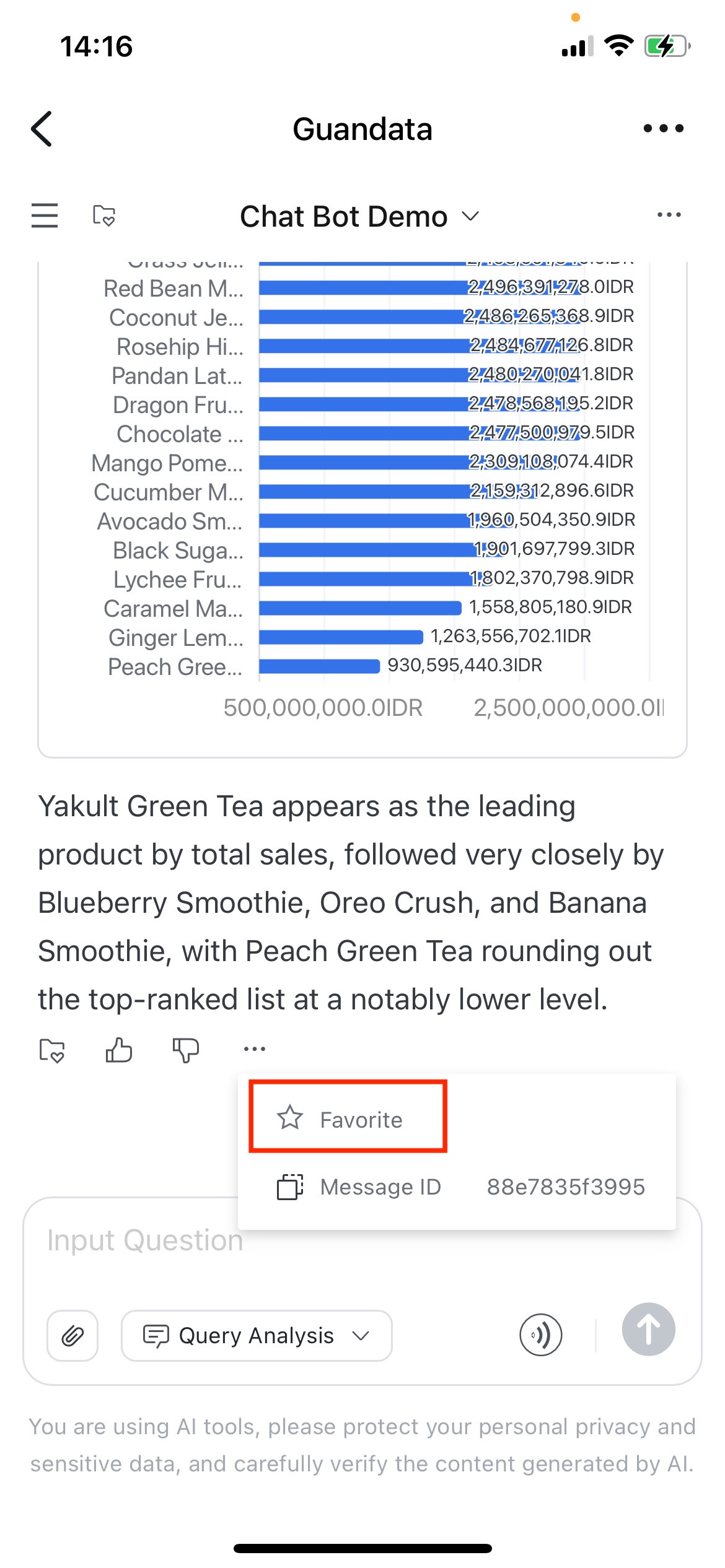
Task: Save response with folder-heart icon below message
Action: [52, 1050]
